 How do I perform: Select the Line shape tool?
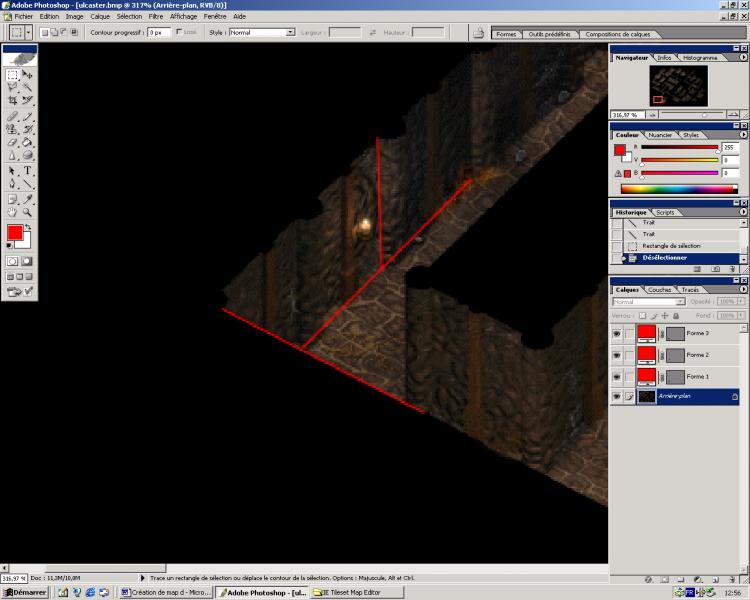coord(27,184)
